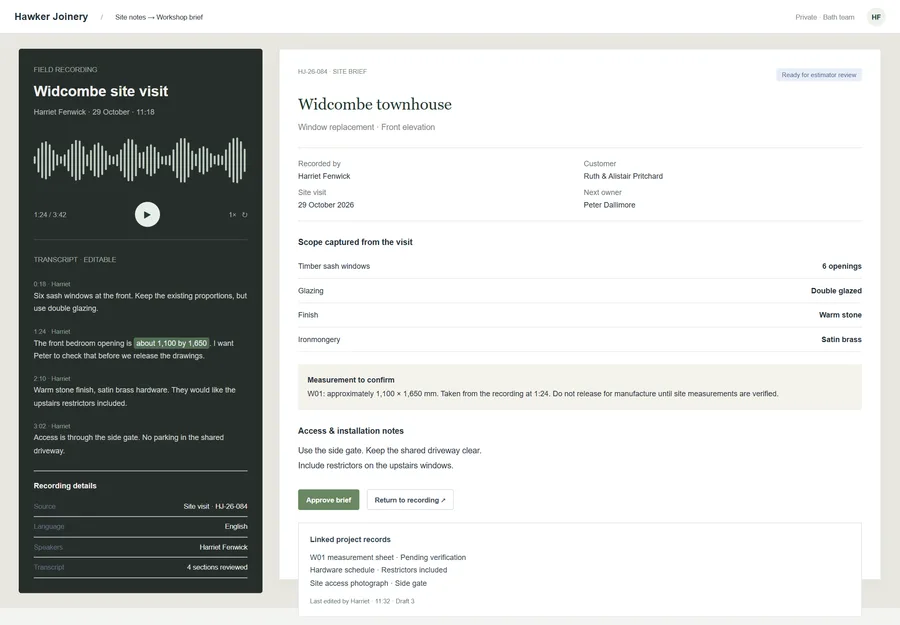
Task: Click 'Include restrictors on the upstairs windows.' note
Action: (x=375, y=465)
